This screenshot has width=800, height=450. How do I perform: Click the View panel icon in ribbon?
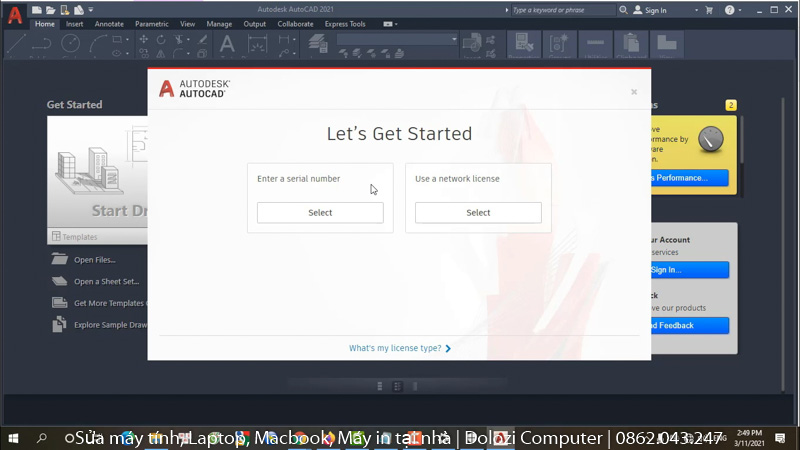tap(666, 44)
